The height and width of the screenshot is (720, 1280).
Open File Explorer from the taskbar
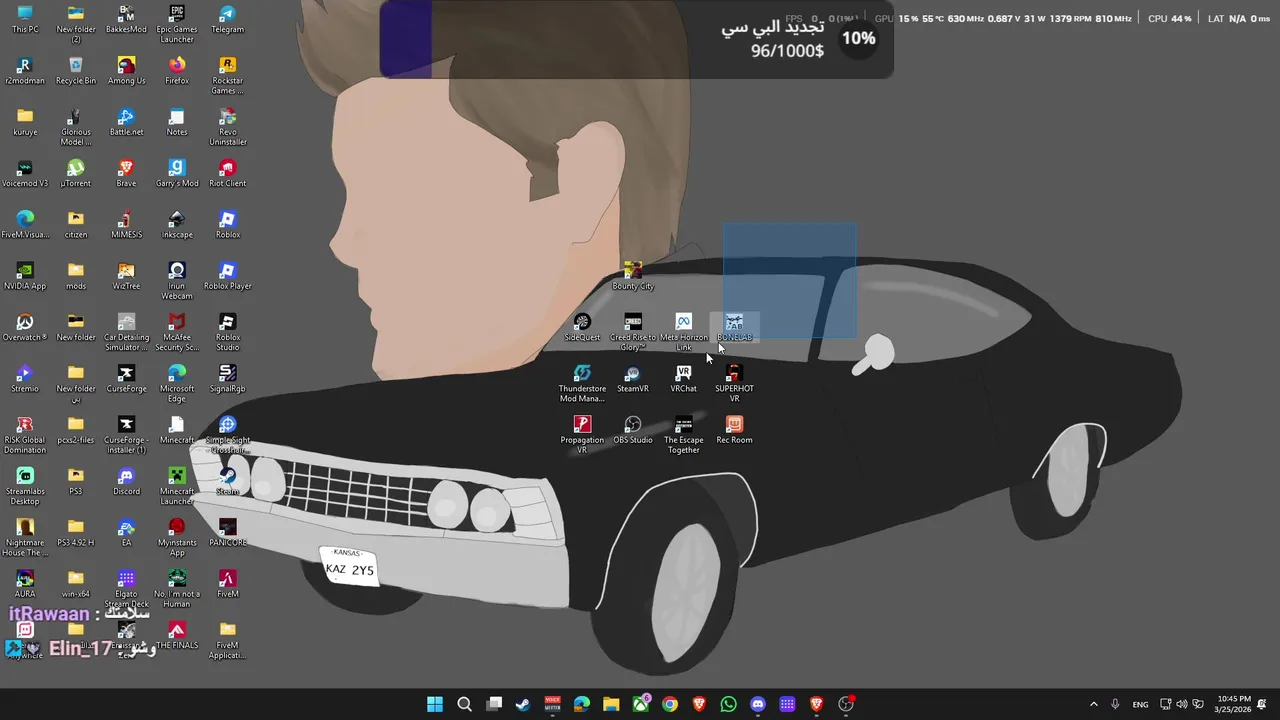[611, 704]
